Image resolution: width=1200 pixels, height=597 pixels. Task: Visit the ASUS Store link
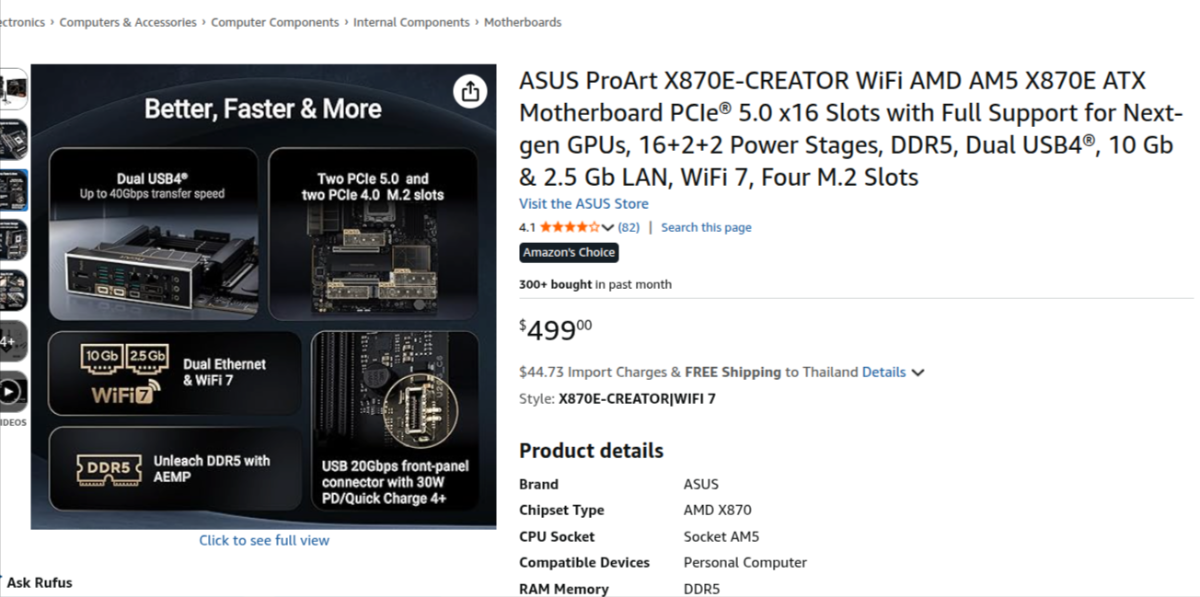click(x=583, y=203)
